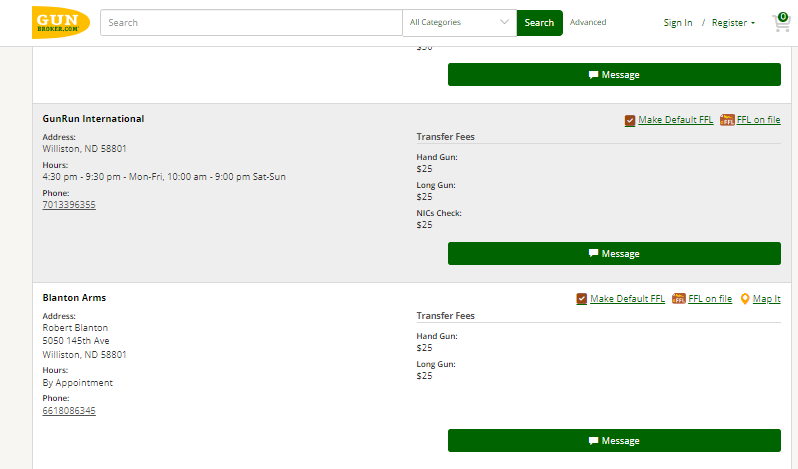798x469 pixels.
Task: Open FFL on file link for GunRun International
Action: point(758,120)
